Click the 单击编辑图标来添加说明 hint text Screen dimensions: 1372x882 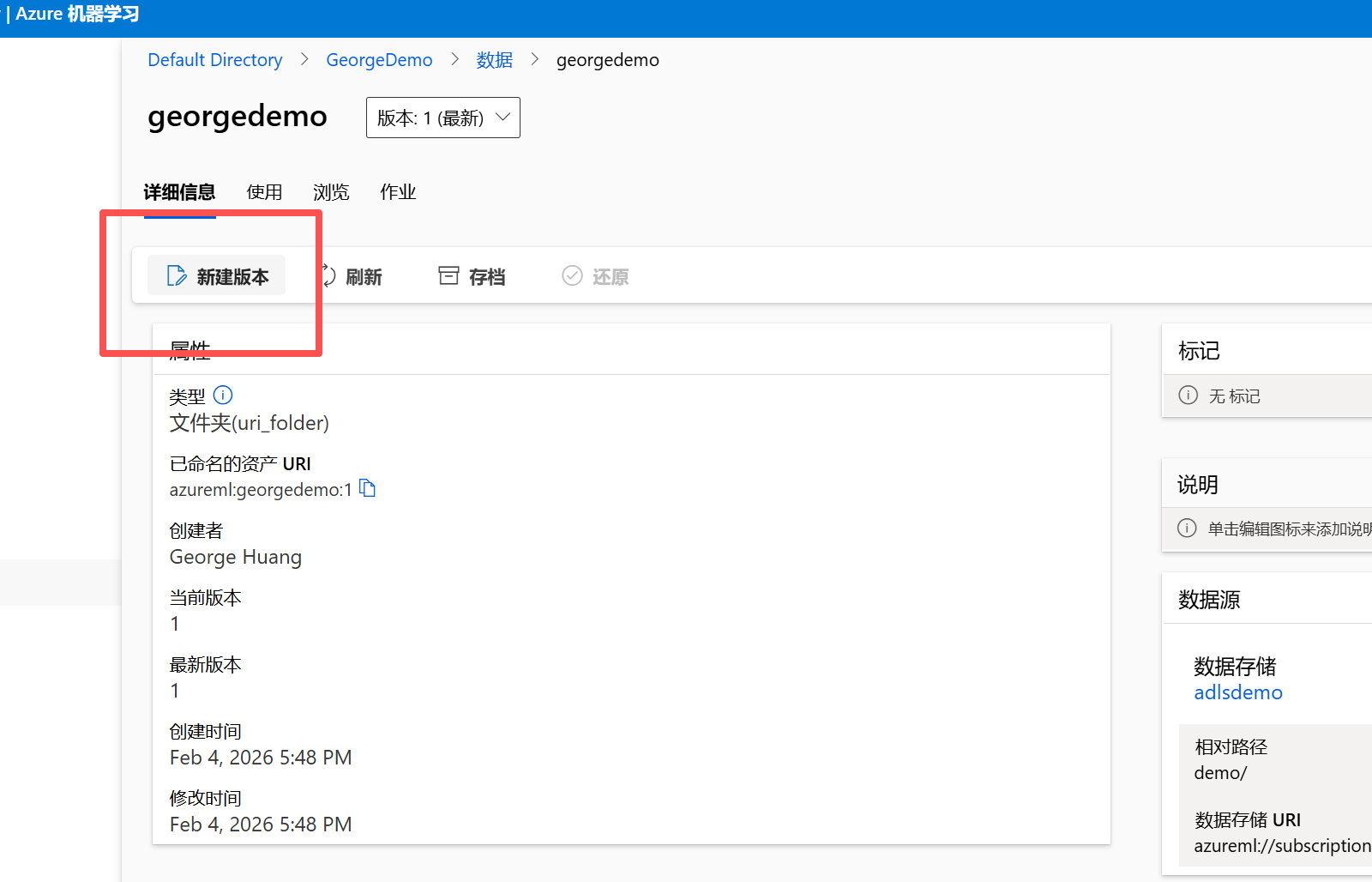1290,529
